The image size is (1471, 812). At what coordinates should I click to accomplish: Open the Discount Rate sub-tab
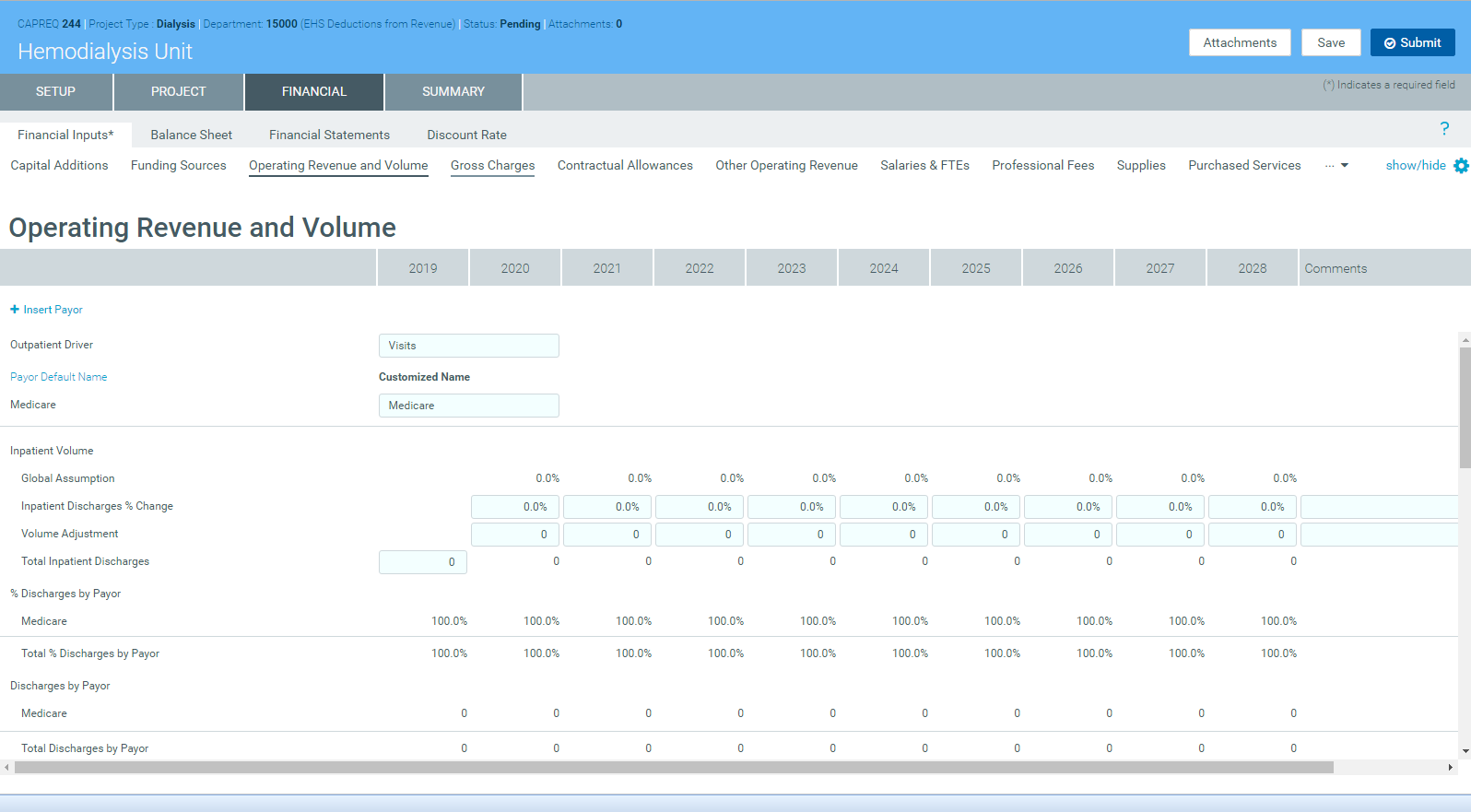466,135
